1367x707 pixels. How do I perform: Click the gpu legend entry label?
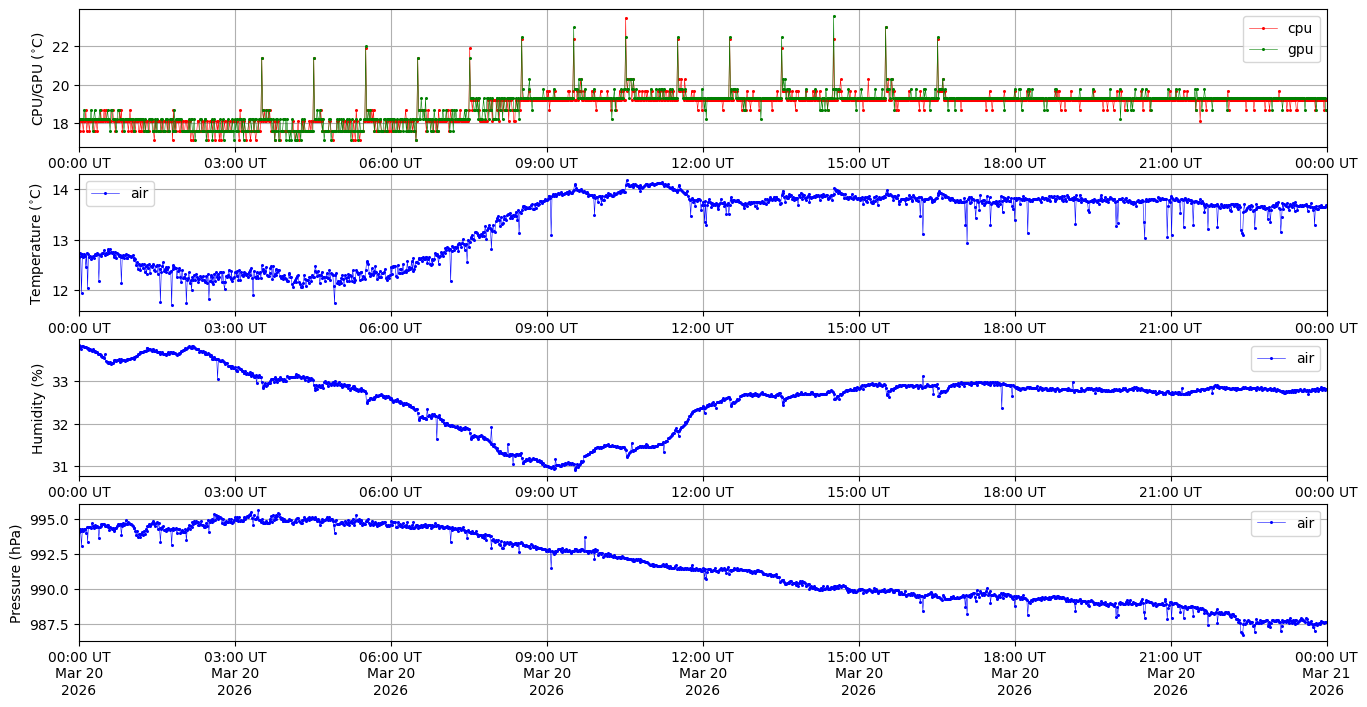1299,48
